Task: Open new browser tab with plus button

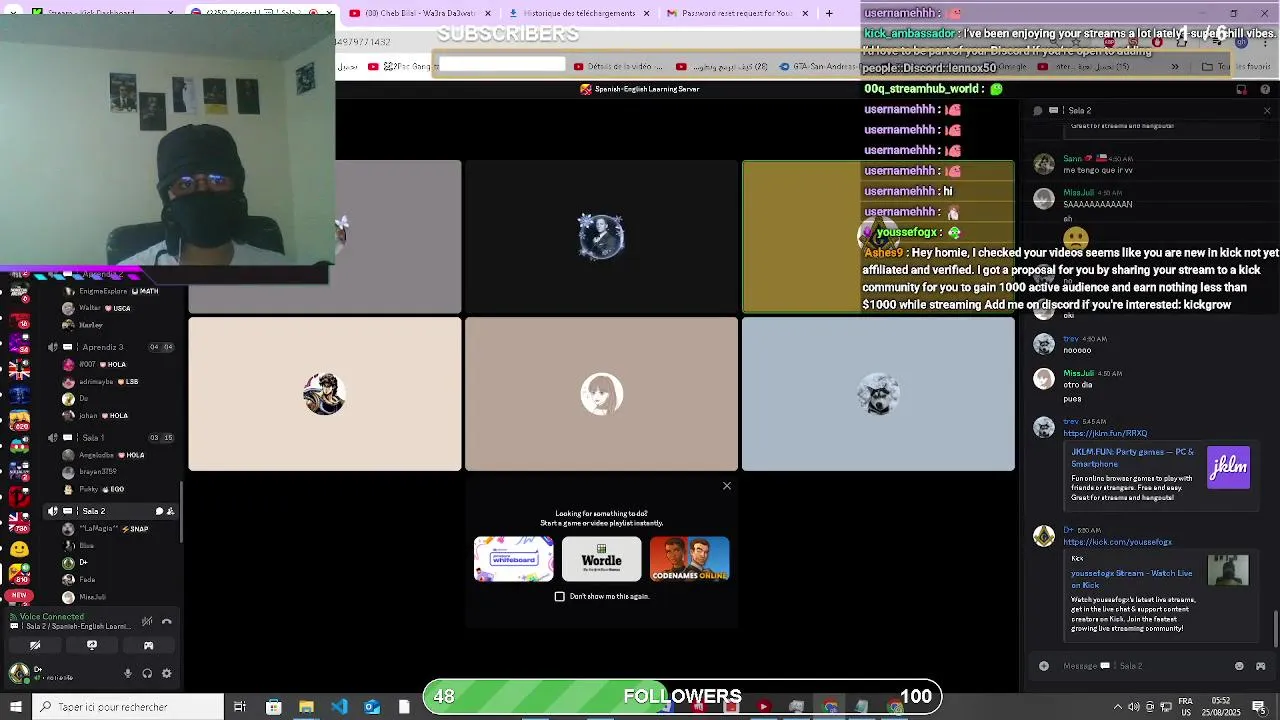Action: [829, 13]
